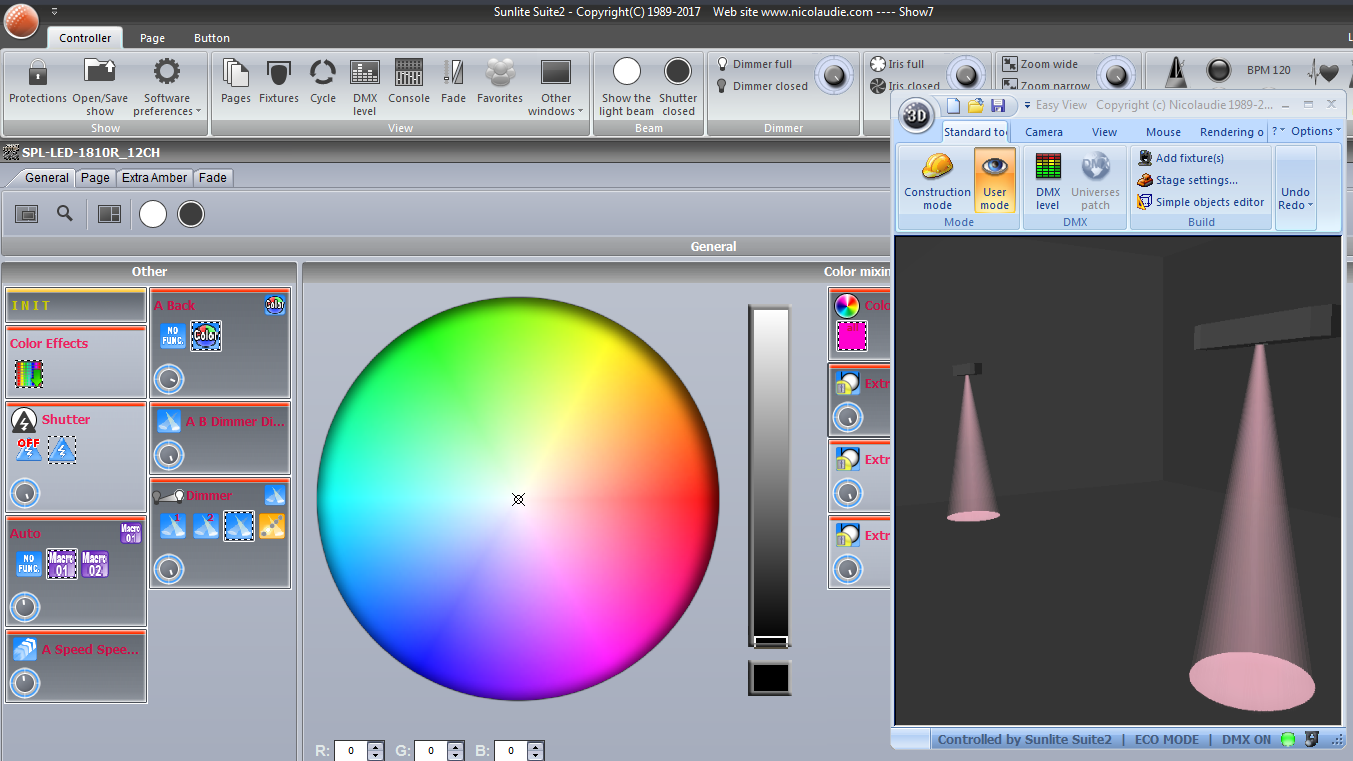Enable User mode in Easy View
This screenshot has height=761, width=1353.
994,181
